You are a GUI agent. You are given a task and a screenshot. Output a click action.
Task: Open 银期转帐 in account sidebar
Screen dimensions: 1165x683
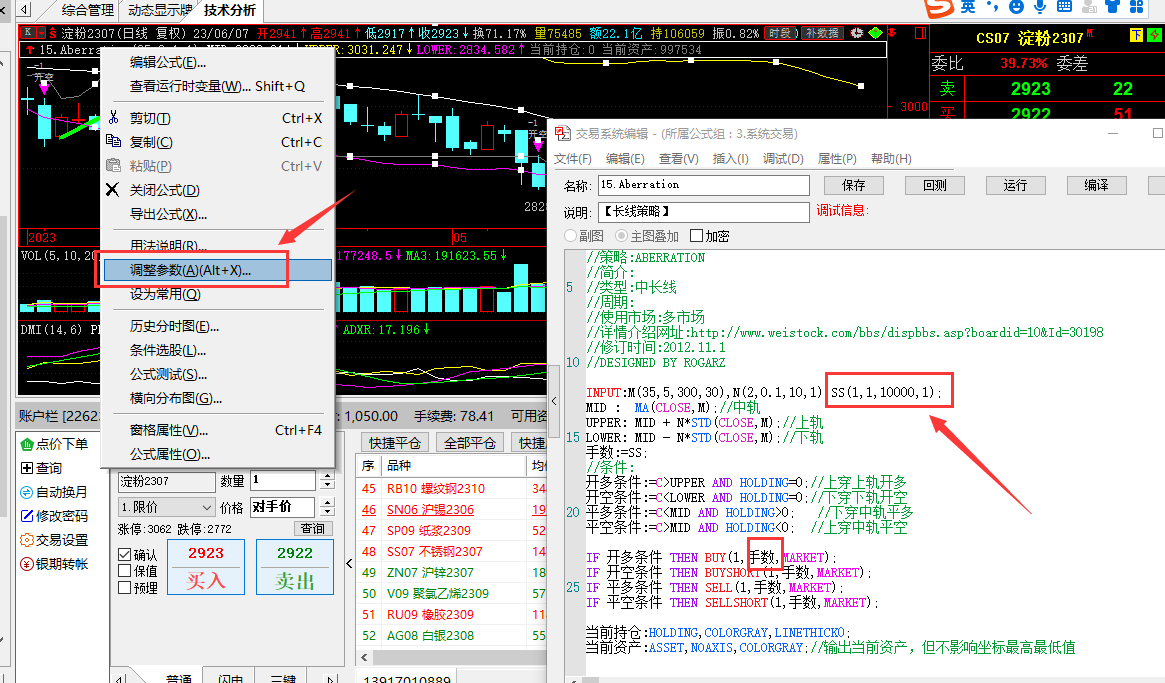pyautogui.click(x=54, y=564)
